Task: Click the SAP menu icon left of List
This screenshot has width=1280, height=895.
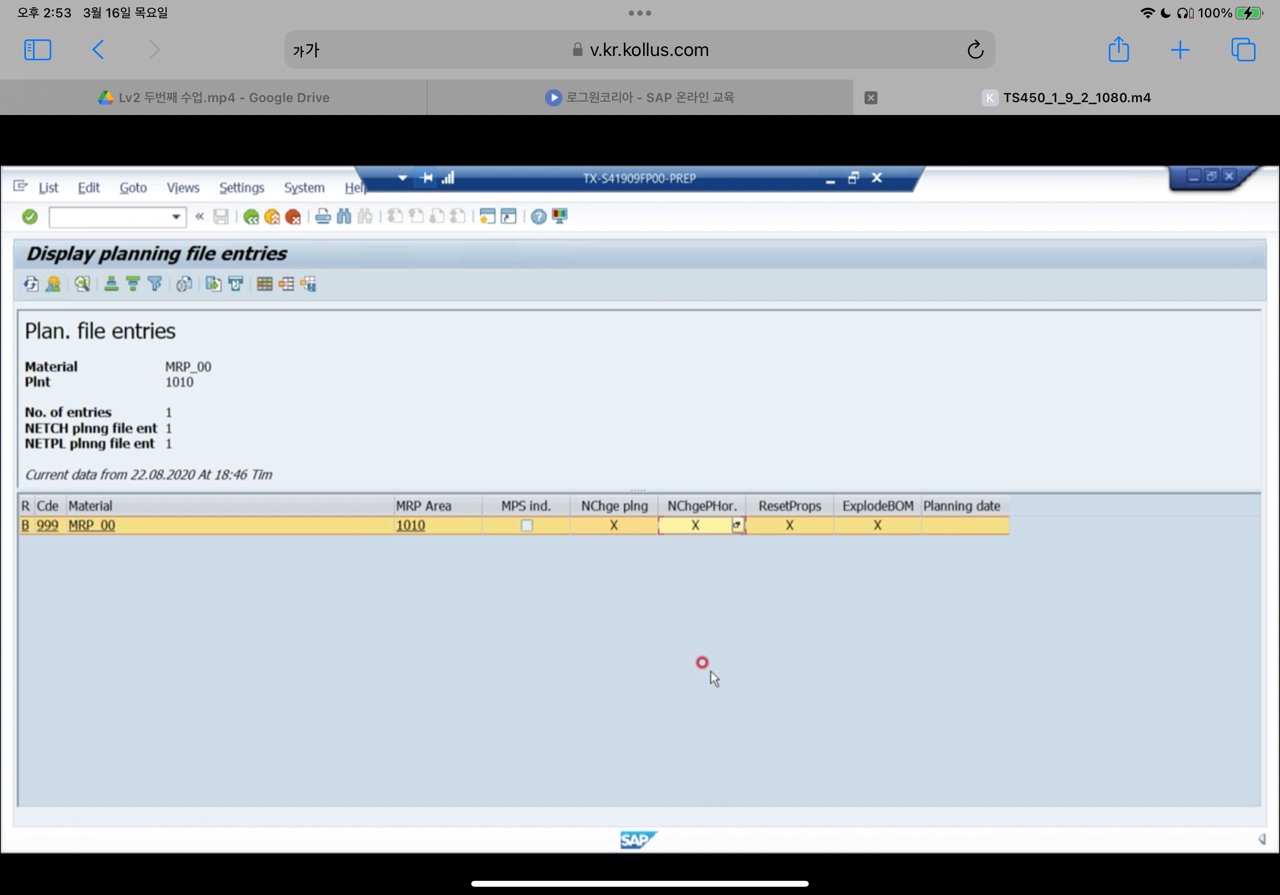Action: click(x=20, y=186)
